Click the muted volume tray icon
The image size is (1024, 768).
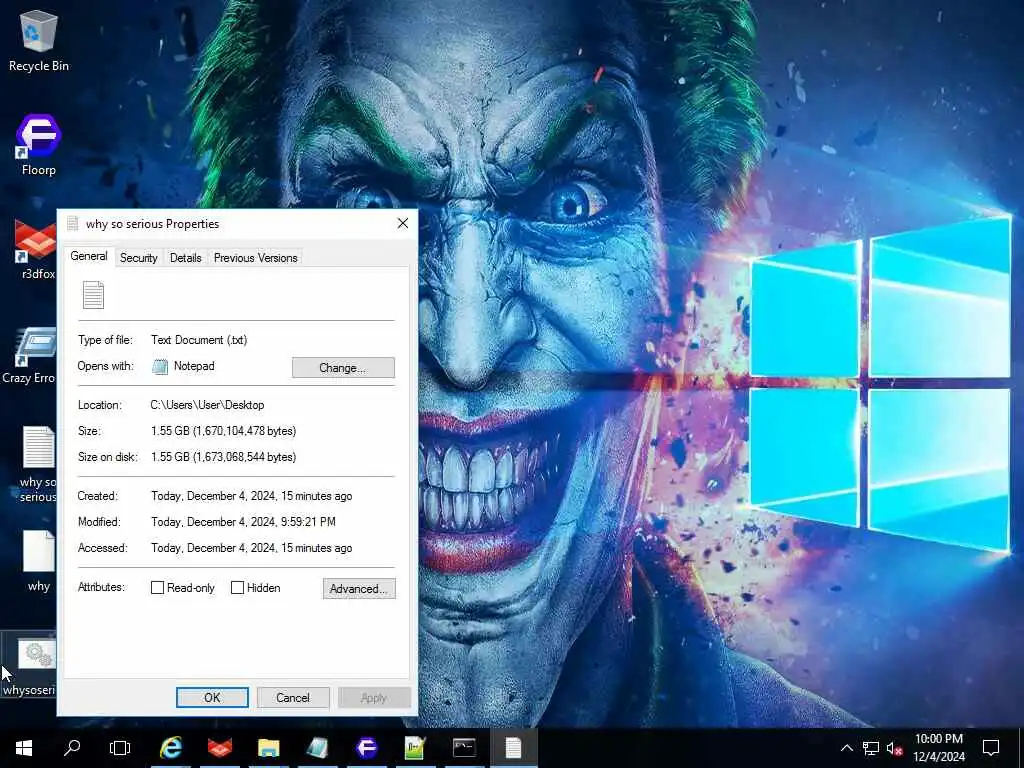point(895,748)
